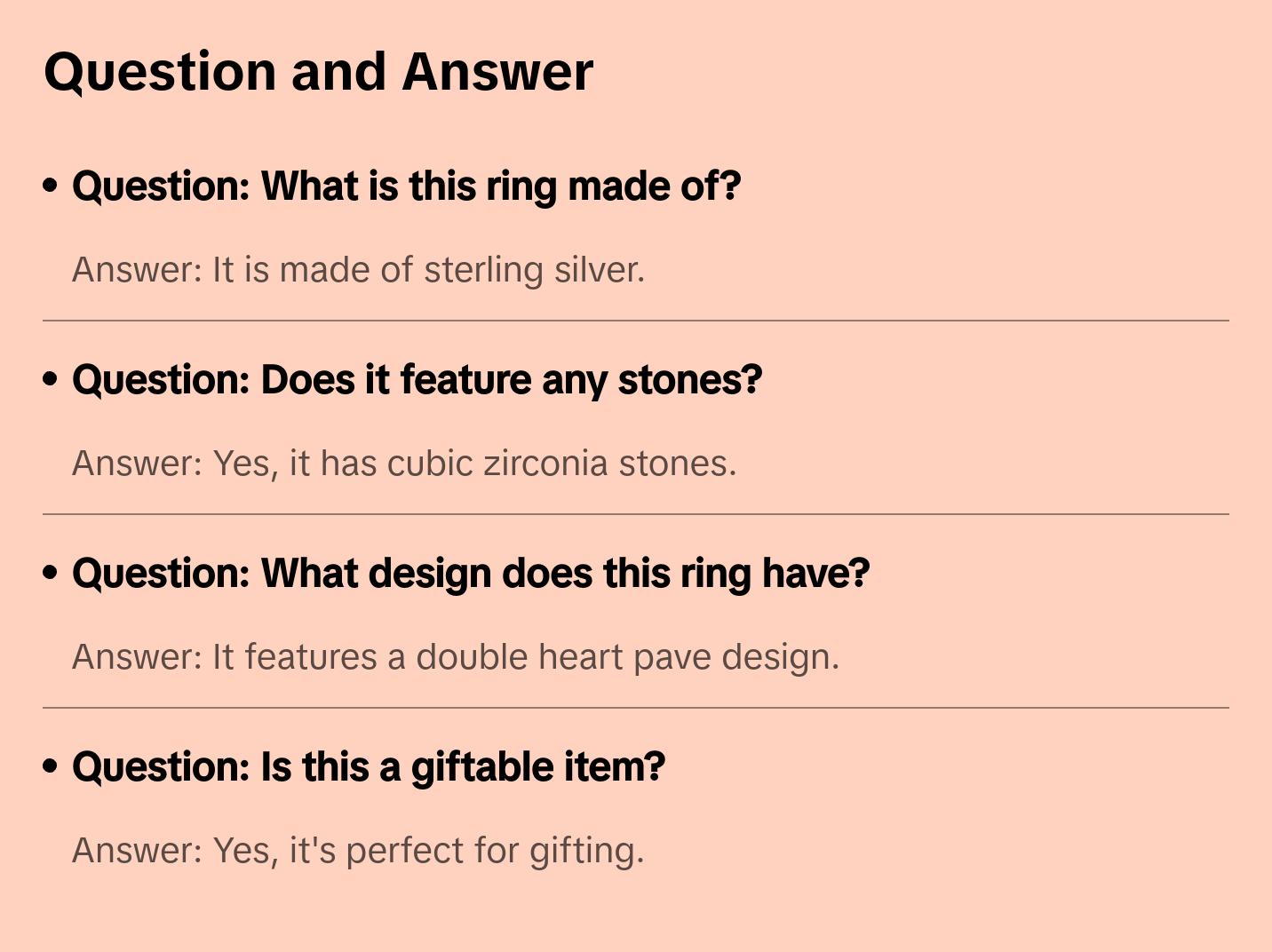Select the question 'What is this ring made of?'
This screenshot has width=1272, height=952.
pyautogui.click(x=407, y=186)
